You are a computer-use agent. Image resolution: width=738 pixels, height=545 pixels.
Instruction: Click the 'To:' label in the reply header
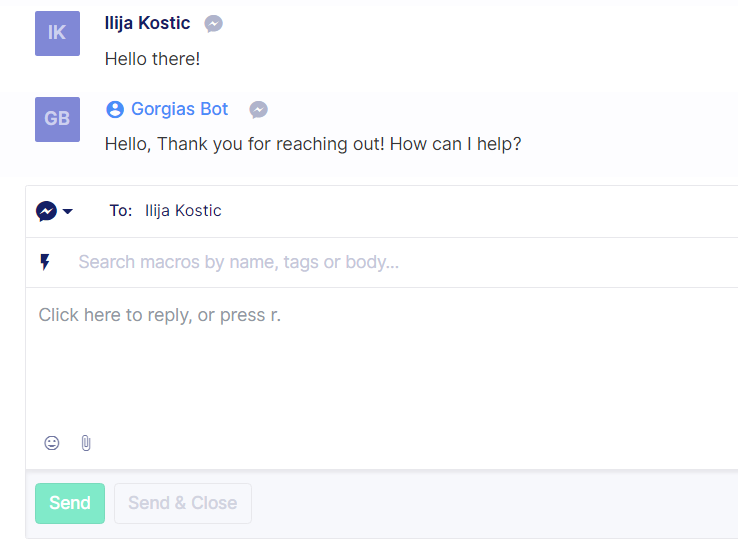point(121,210)
